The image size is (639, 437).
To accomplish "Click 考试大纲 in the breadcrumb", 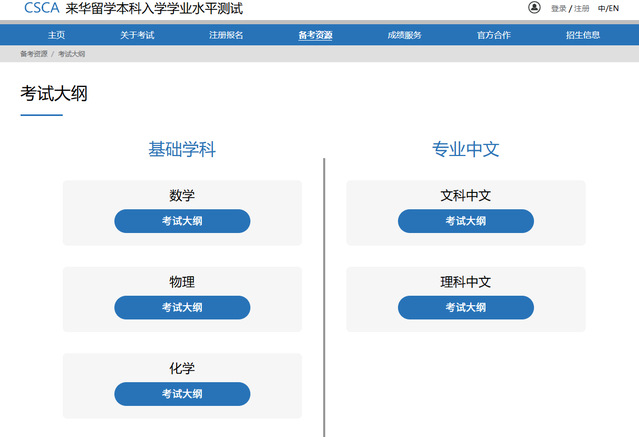I will point(71,54).
